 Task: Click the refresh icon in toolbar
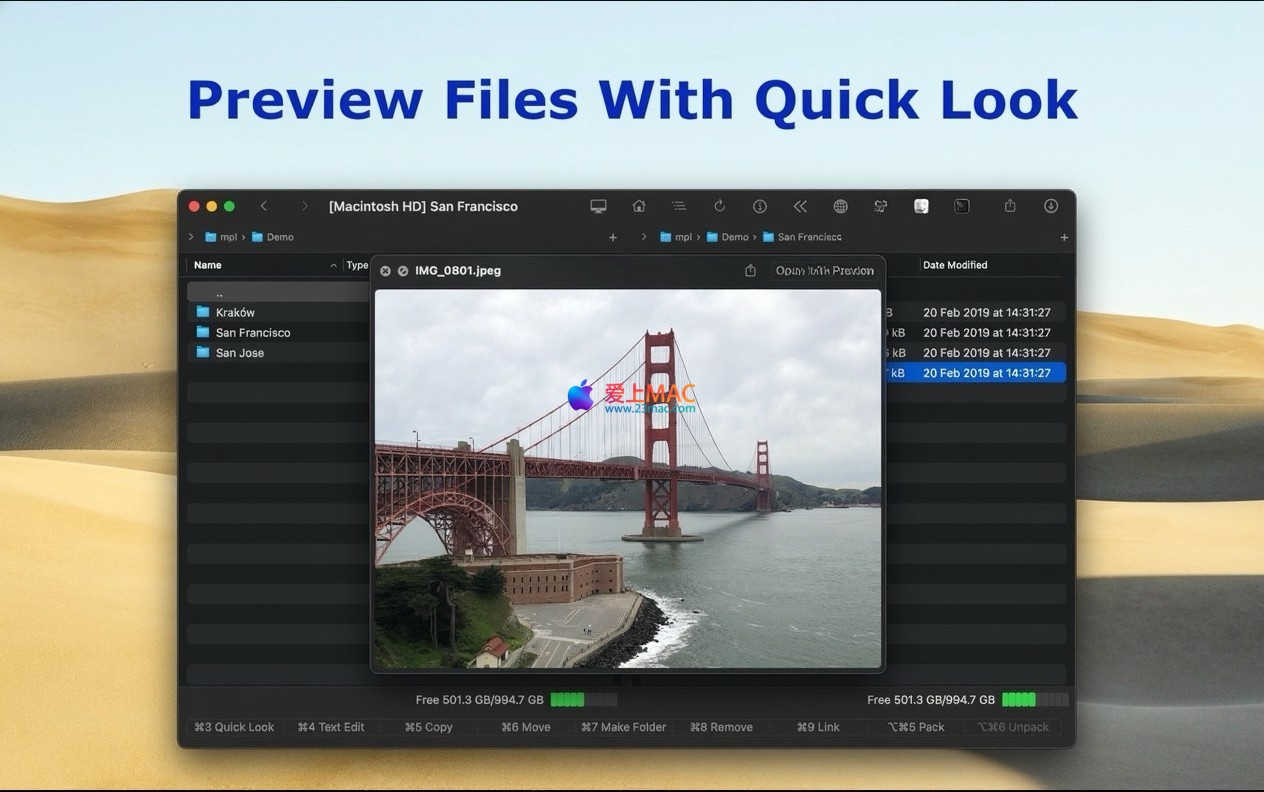(x=719, y=206)
